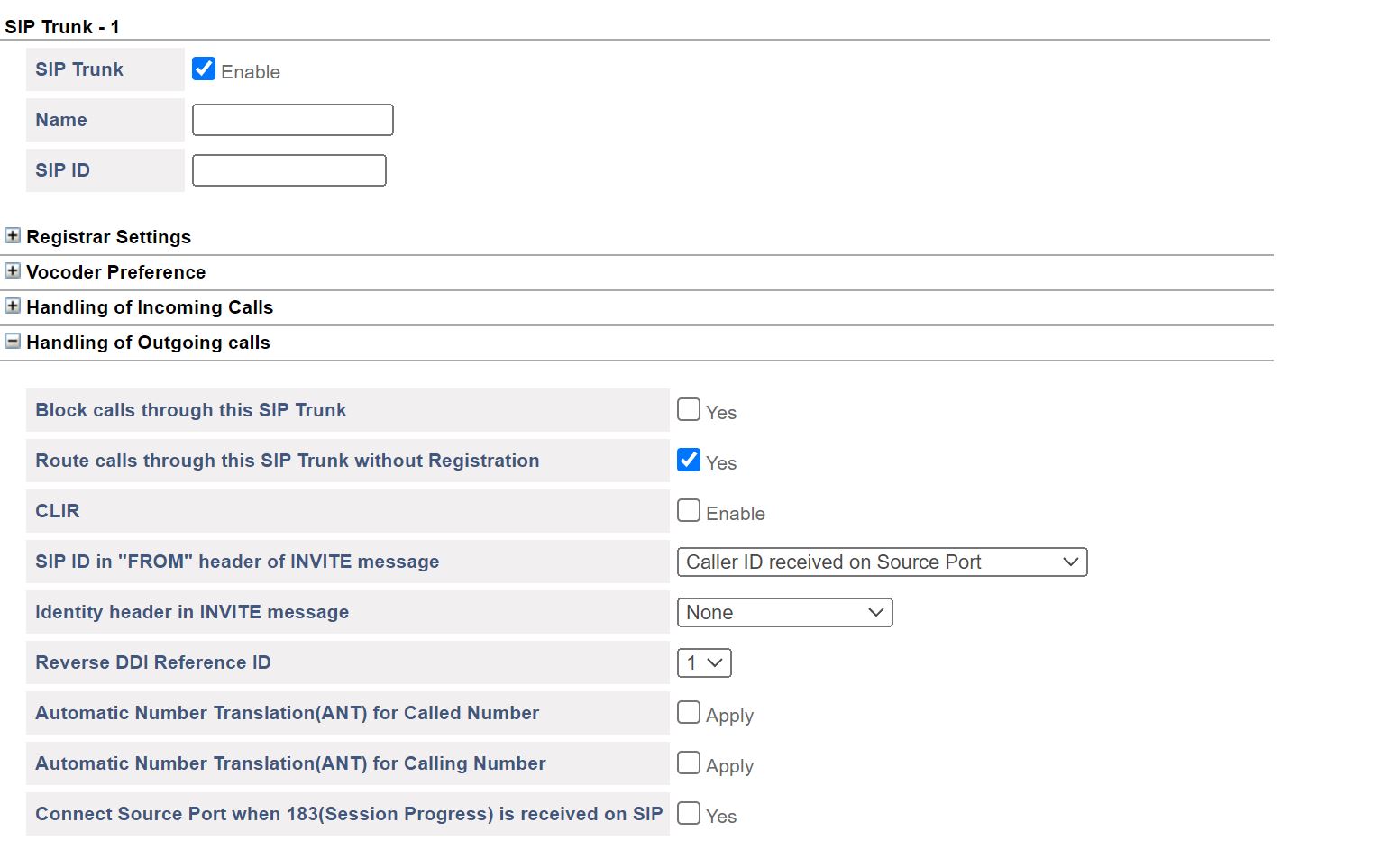Check Block calls through this SIP Trunk
Screen dimensions: 1382x868
(689, 410)
